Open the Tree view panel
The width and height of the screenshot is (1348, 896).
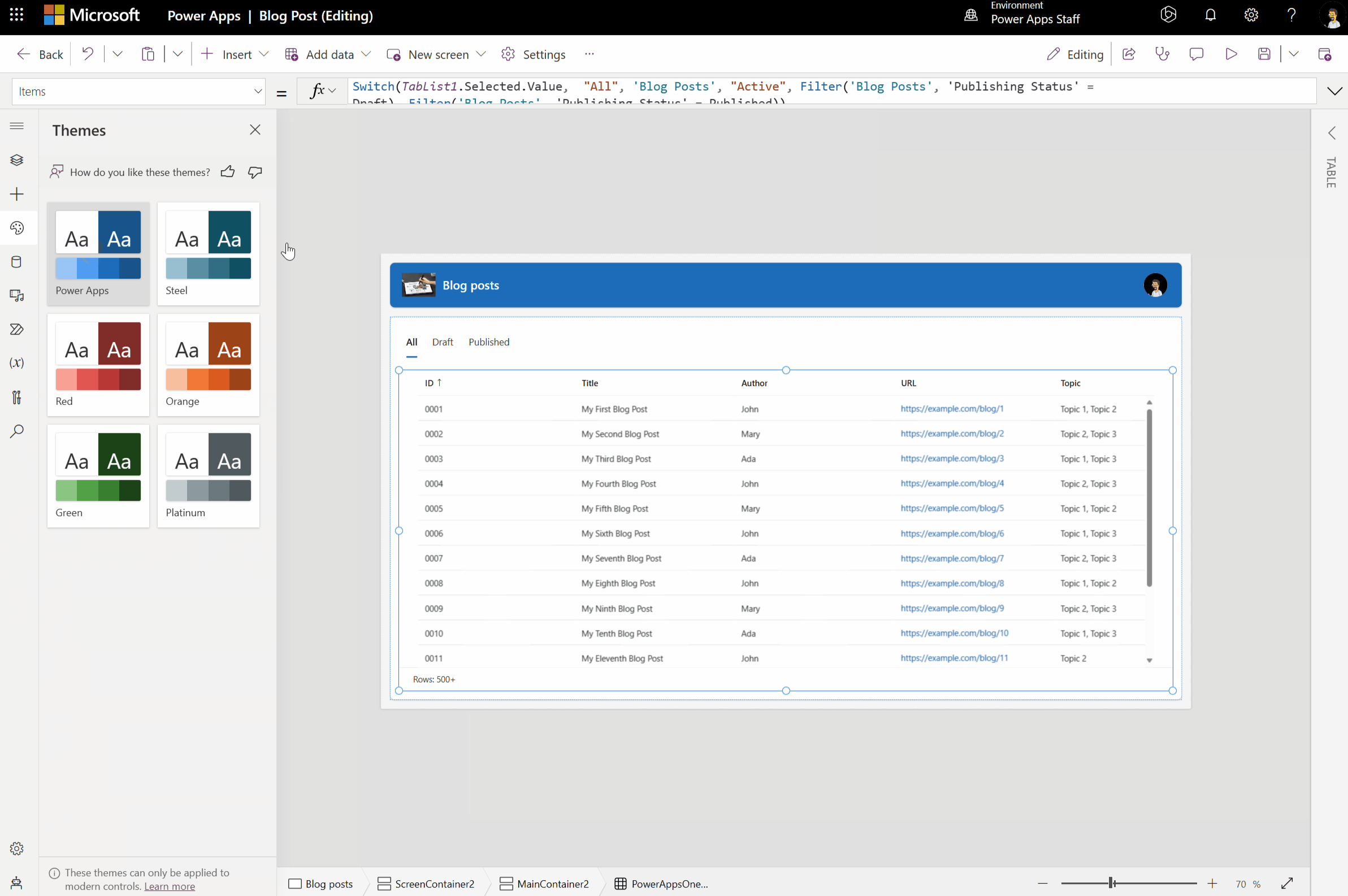(x=16, y=161)
